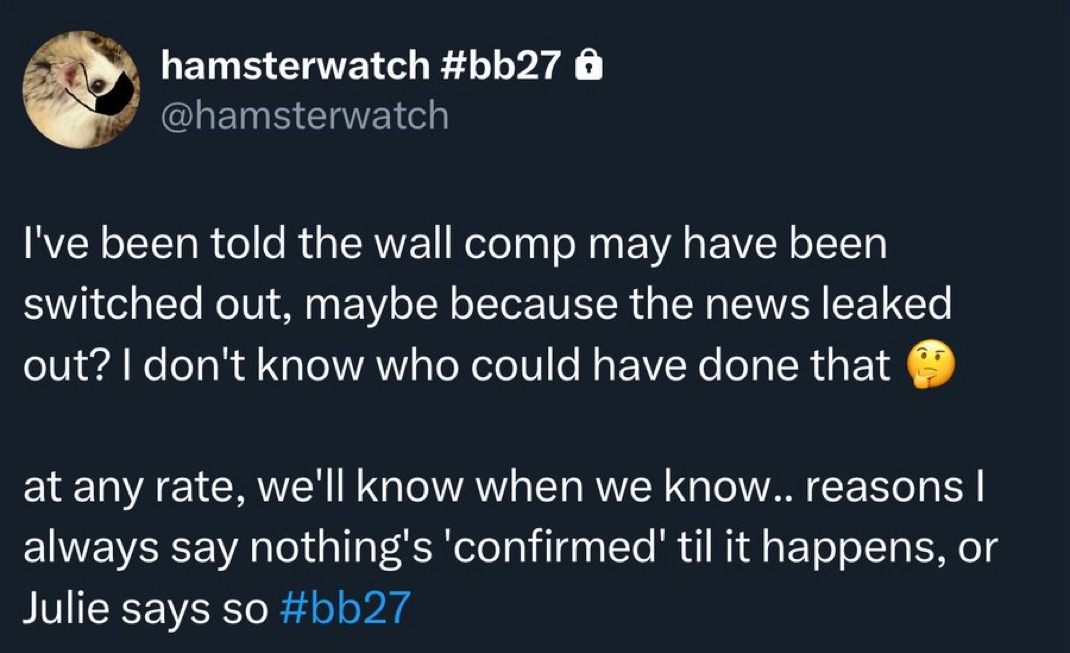Image resolution: width=1070 pixels, height=653 pixels.
Task: Click the hamsterwatch display name
Action: click(x=295, y=66)
